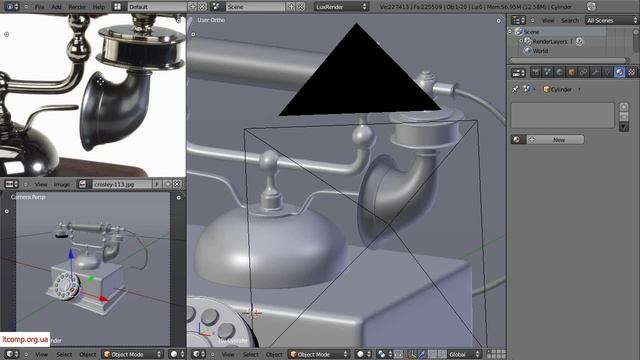Click crosley113.jpg image name field

122,184
